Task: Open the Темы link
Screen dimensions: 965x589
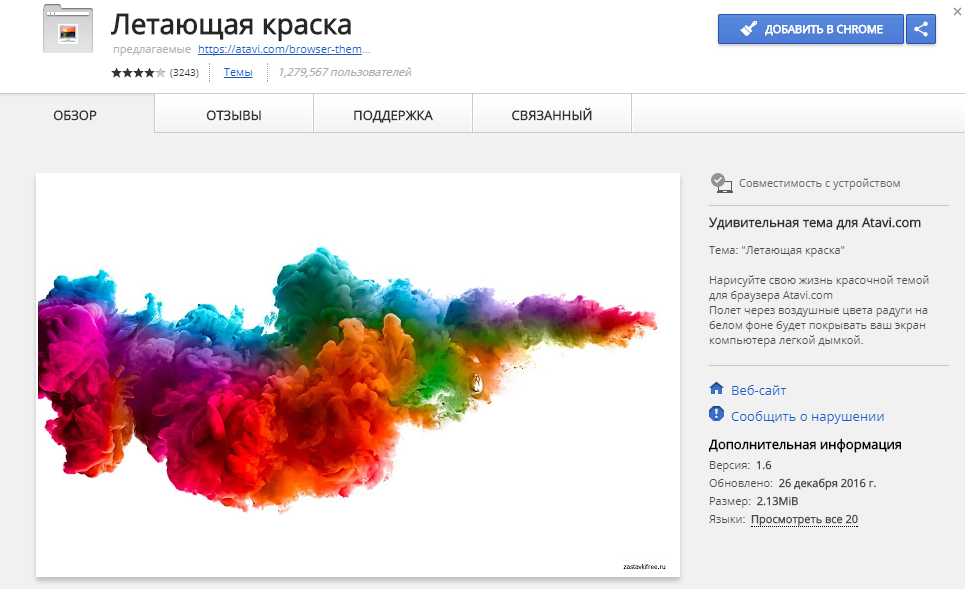Action: tap(237, 72)
